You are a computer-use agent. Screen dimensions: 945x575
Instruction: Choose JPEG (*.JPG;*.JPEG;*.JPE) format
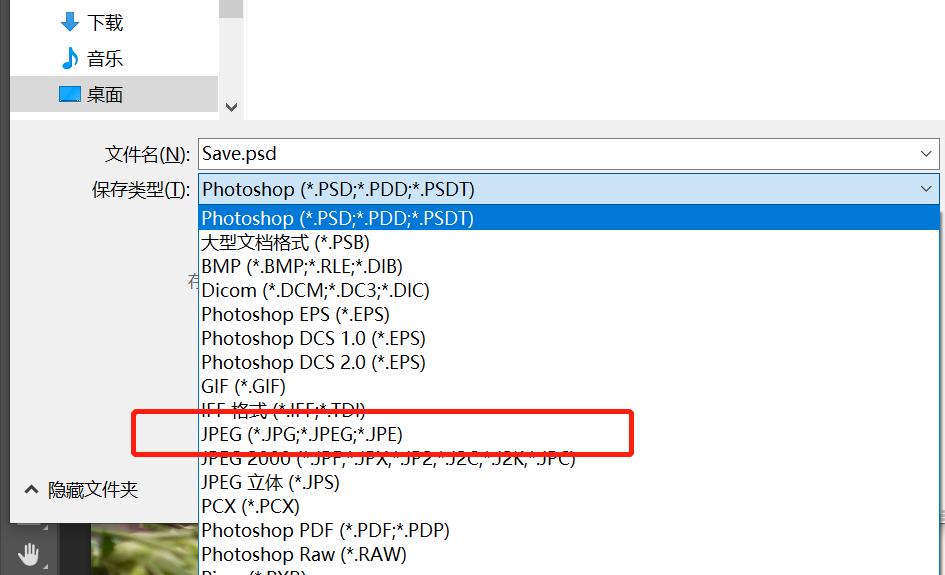[302, 434]
